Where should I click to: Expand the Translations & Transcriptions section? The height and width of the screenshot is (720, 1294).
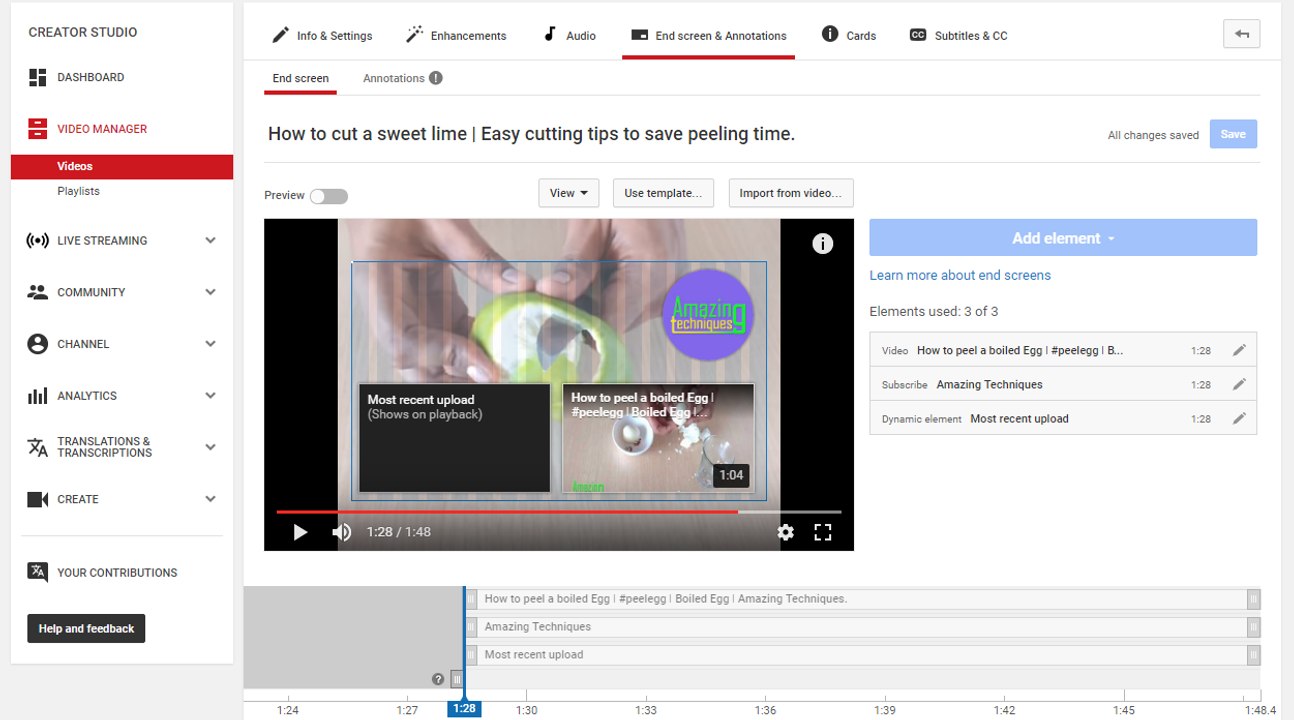(x=210, y=447)
